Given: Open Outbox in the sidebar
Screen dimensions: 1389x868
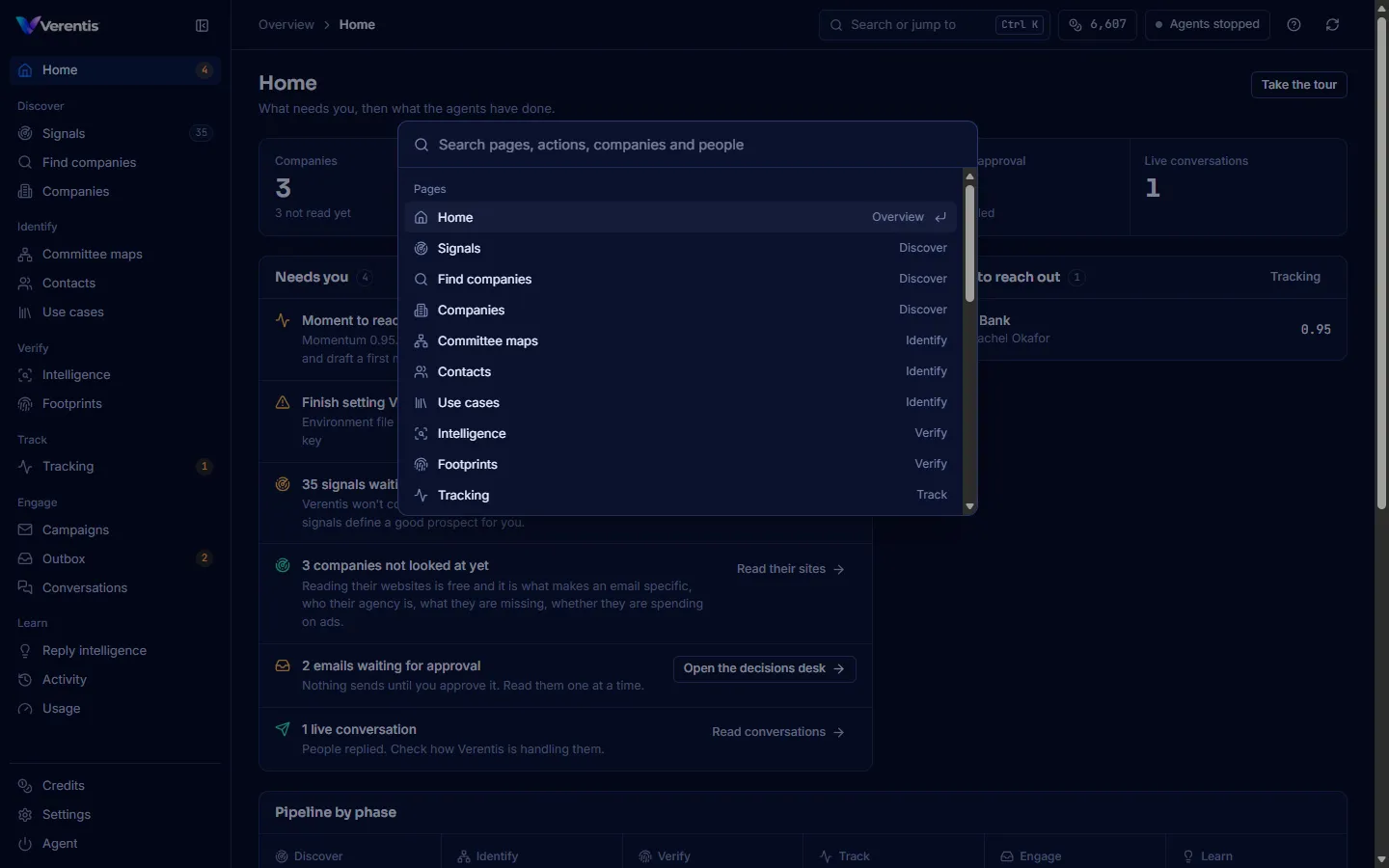Looking at the screenshot, I should click(x=115, y=558).
